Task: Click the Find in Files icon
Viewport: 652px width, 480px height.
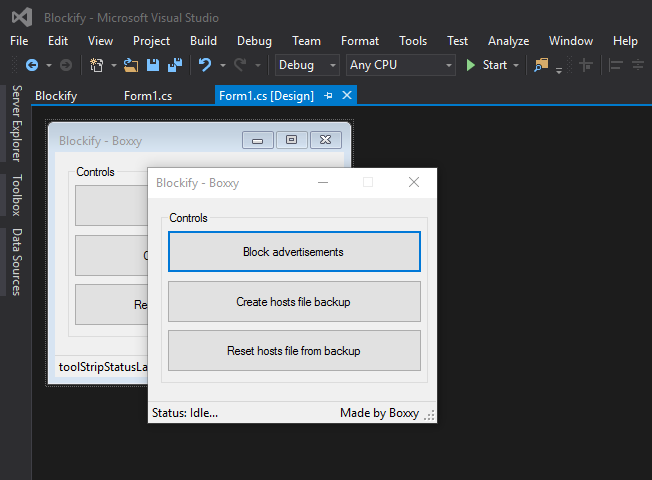Action: 541,65
